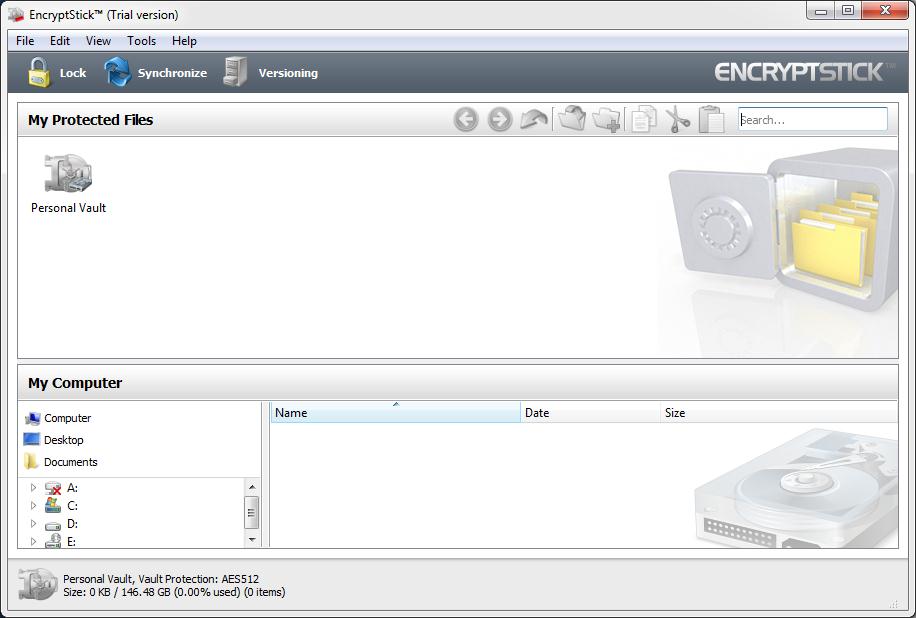The height and width of the screenshot is (618, 916).
Task: Click the drive tree scrollbar down arrow
Action: (x=252, y=540)
